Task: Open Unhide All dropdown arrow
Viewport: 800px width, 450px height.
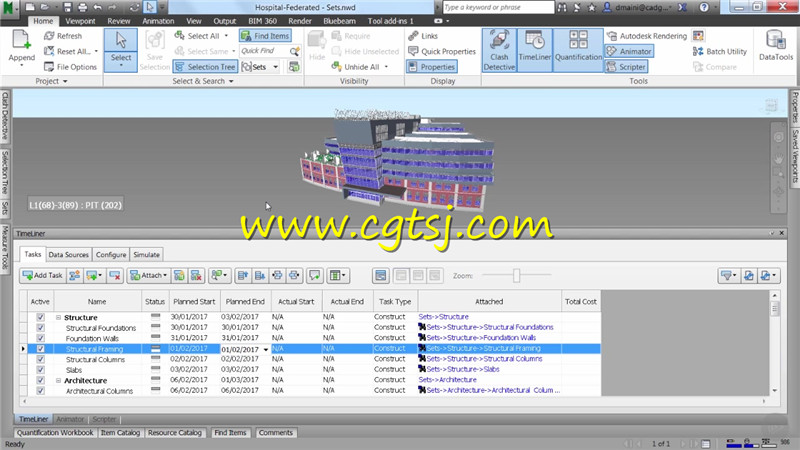Action: pos(386,67)
